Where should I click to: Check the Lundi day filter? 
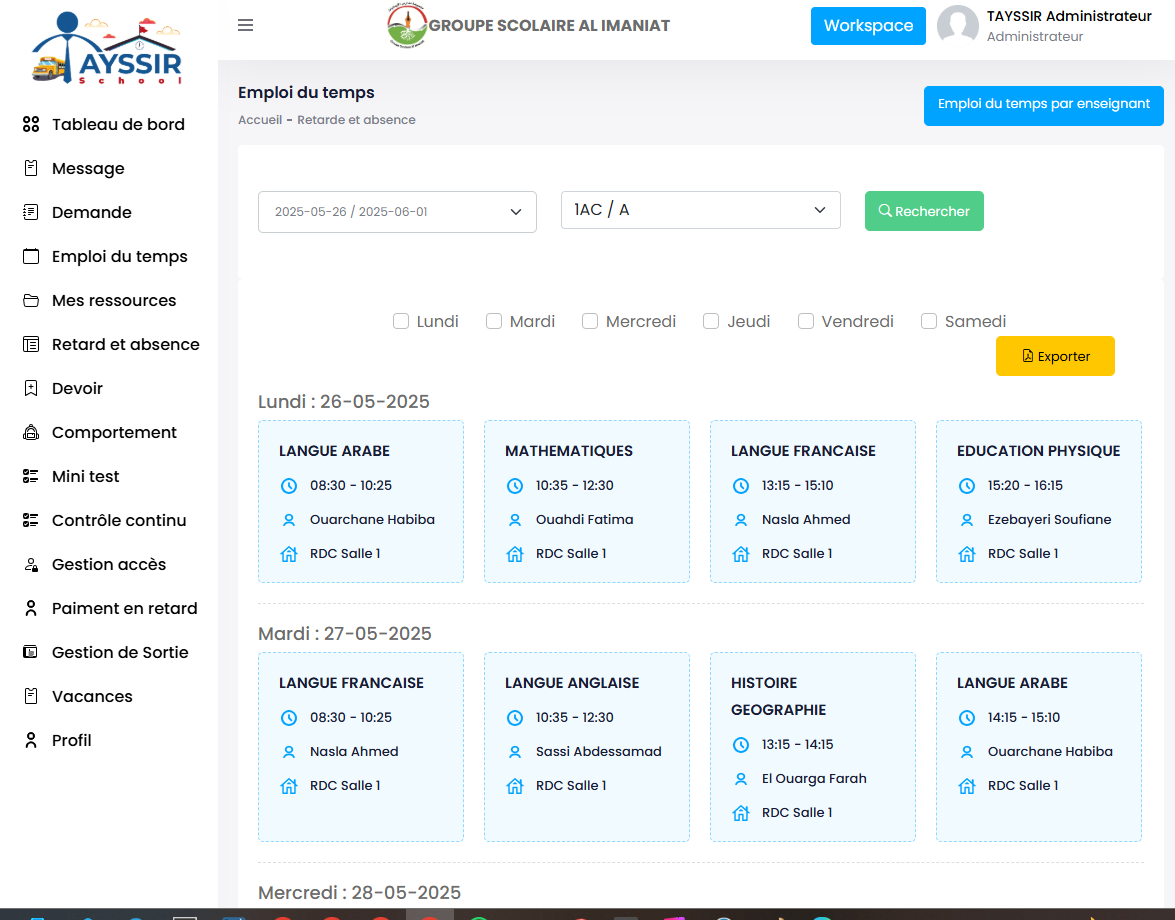click(x=401, y=321)
